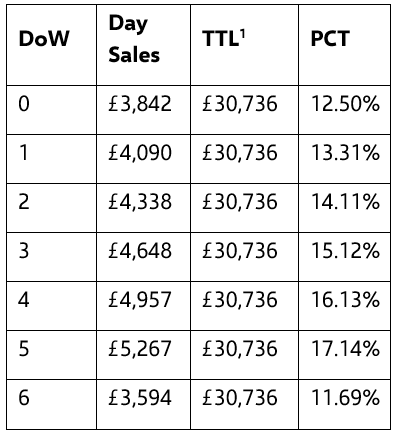Click the 16.13% percentage cell
This screenshot has width=394, height=433.
coord(344,306)
